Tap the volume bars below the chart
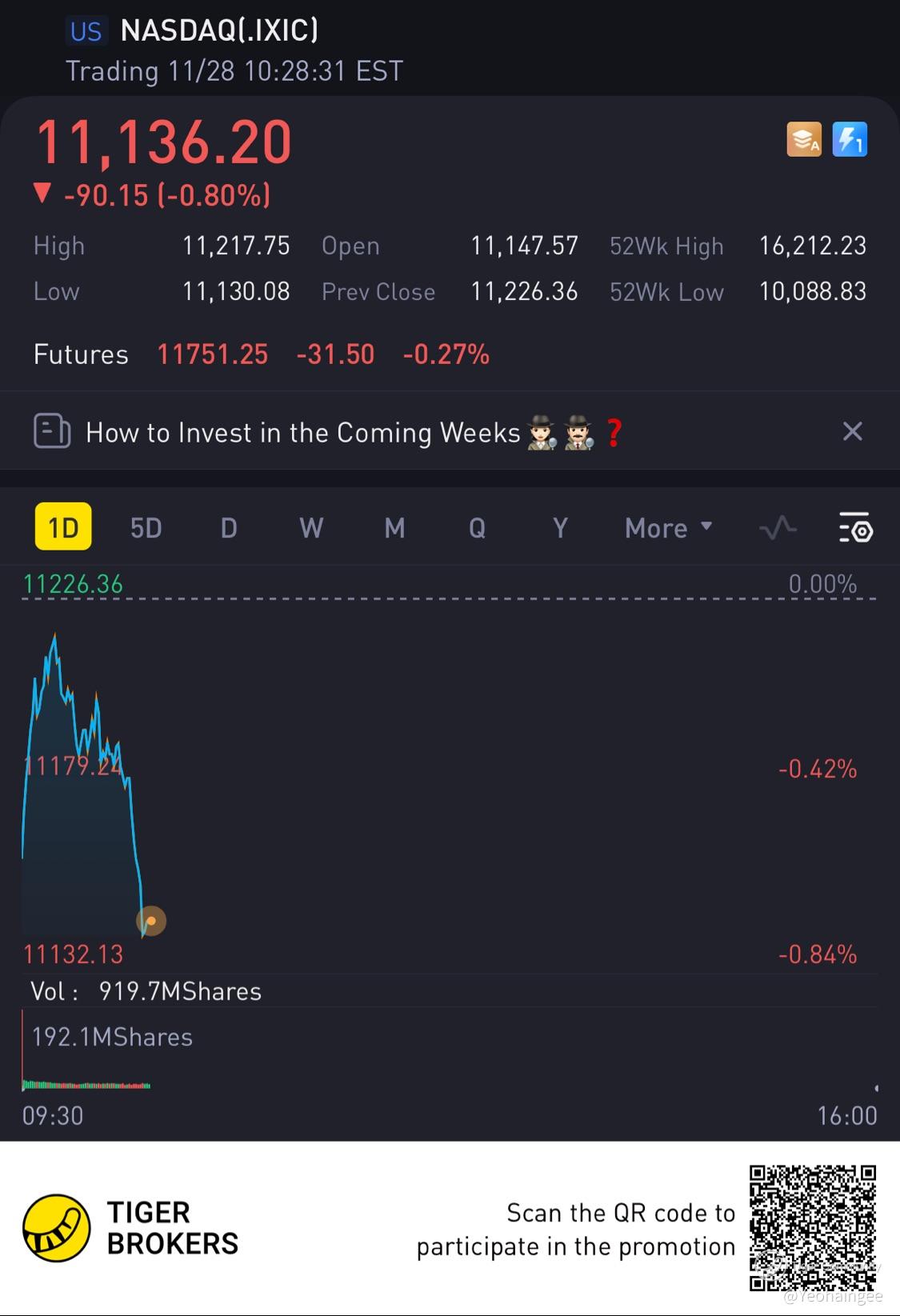The width and height of the screenshot is (900, 1316). [86, 1086]
